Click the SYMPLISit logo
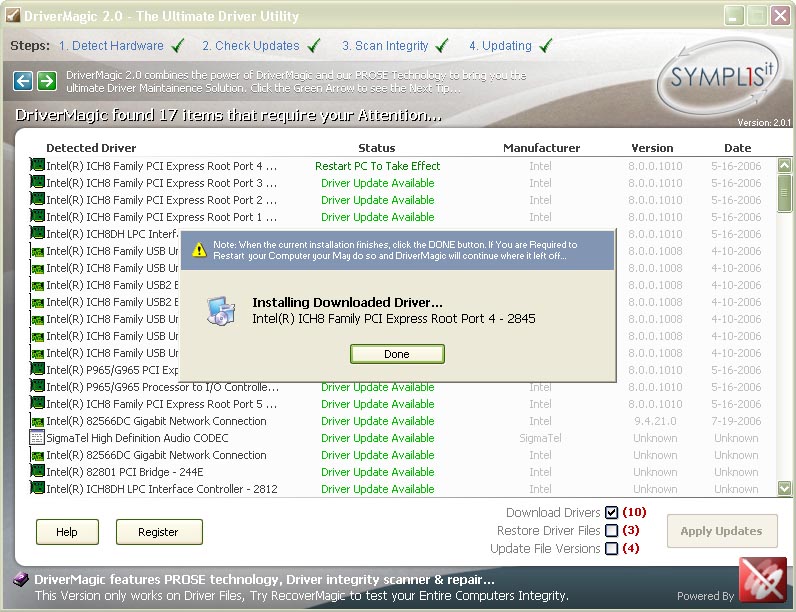The image size is (796, 612). tap(720, 76)
